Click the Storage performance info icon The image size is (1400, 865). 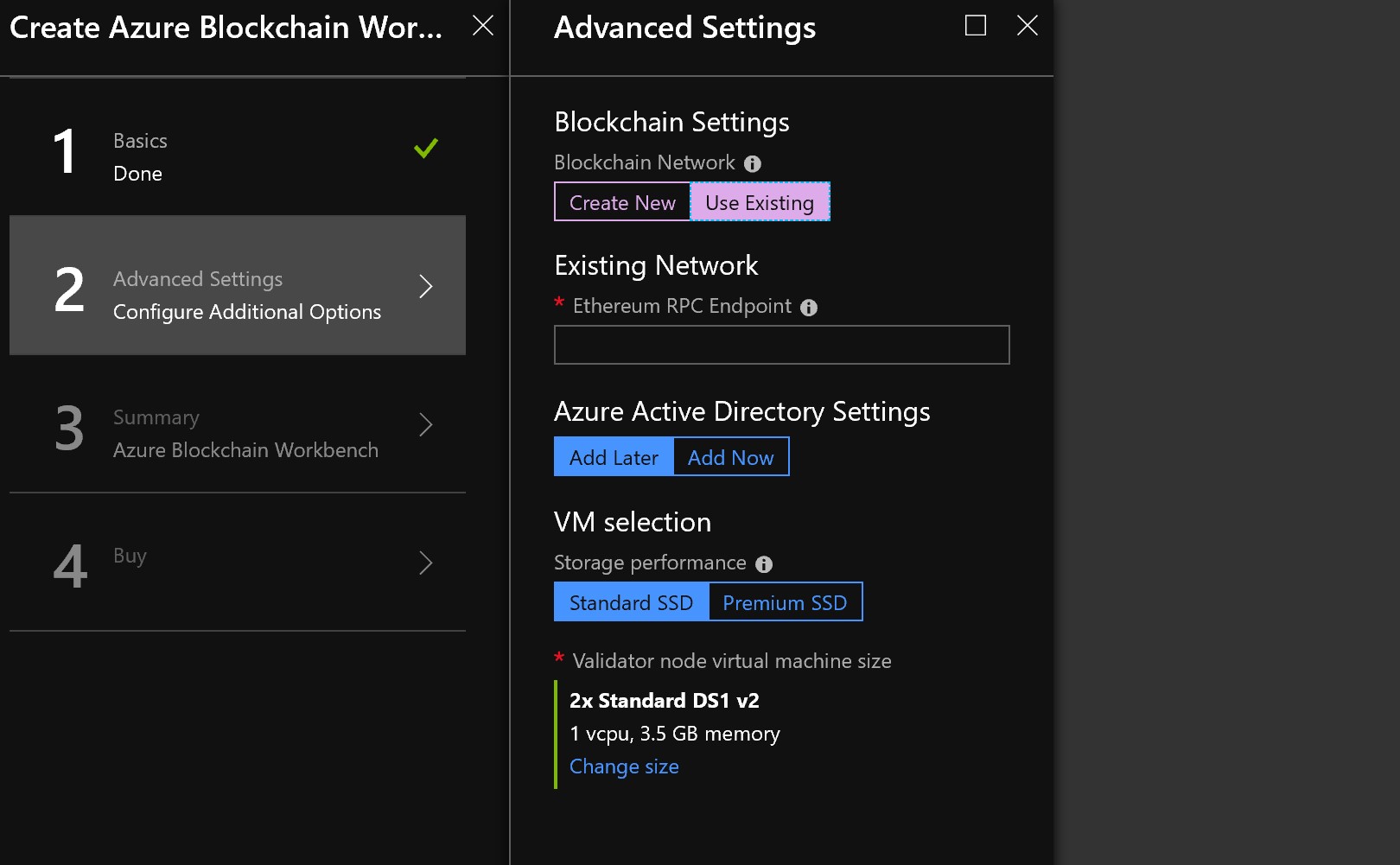pos(764,564)
